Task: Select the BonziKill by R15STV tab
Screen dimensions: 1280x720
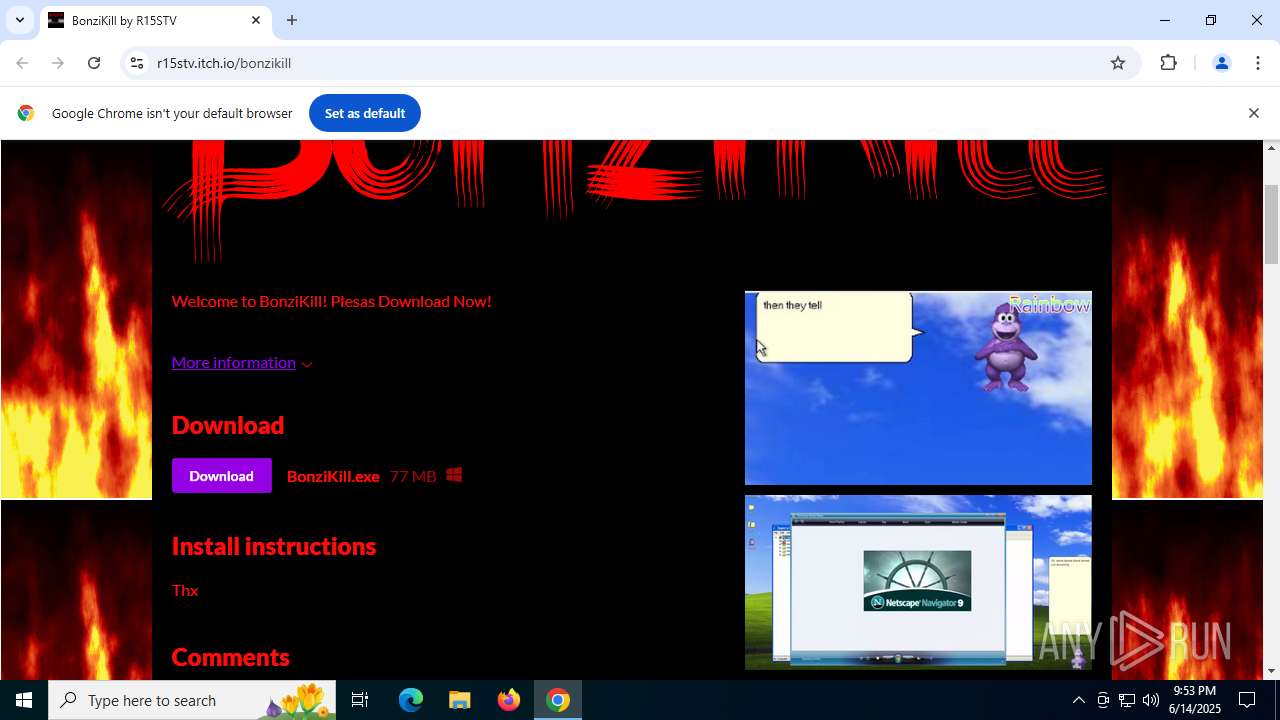Action: (x=155, y=20)
